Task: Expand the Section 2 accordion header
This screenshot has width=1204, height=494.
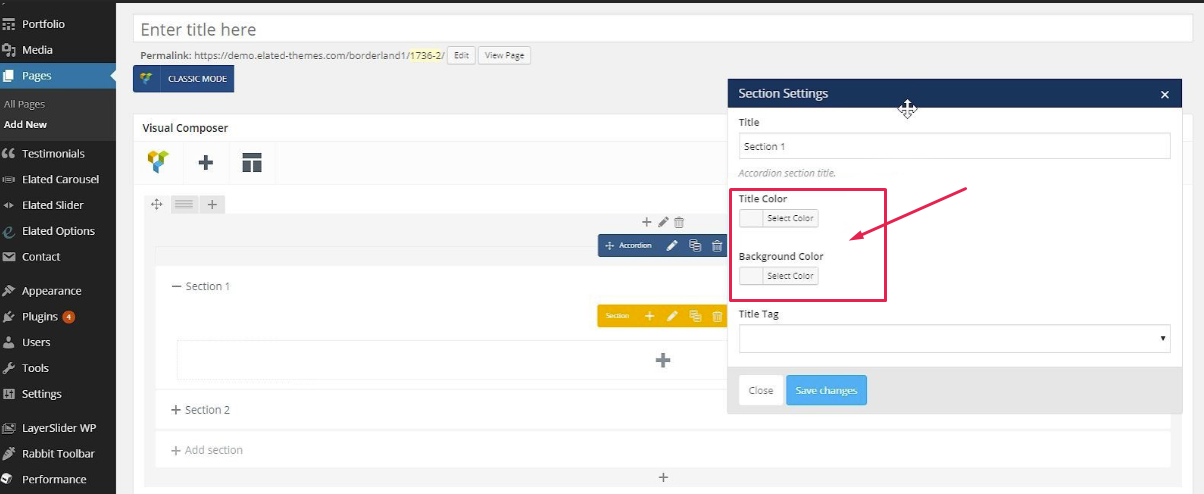Action: (200, 410)
